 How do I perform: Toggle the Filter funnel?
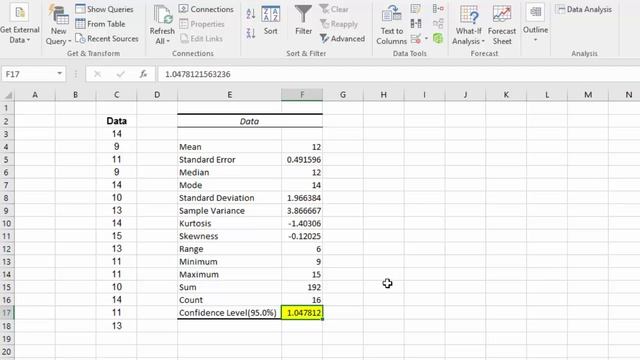click(x=303, y=20)
